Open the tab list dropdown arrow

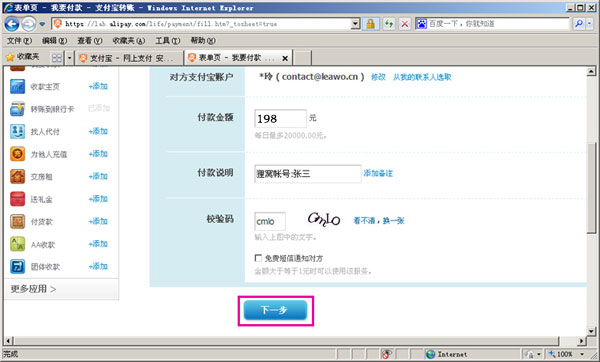69,58
